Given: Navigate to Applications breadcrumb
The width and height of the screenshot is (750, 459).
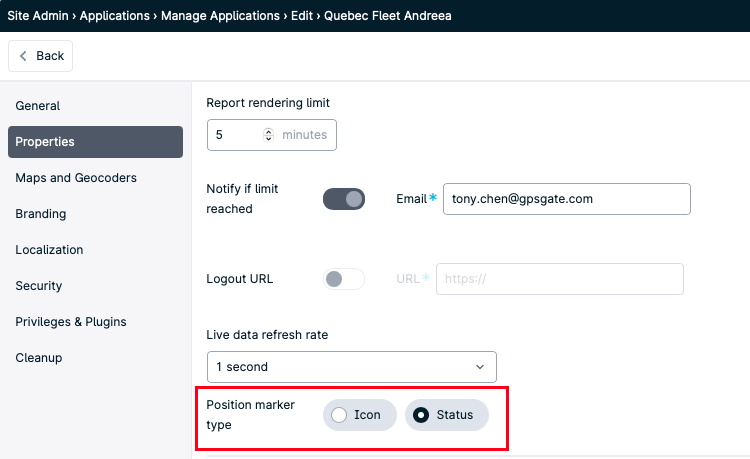Looking at the screenshot, I should (115, 16).
